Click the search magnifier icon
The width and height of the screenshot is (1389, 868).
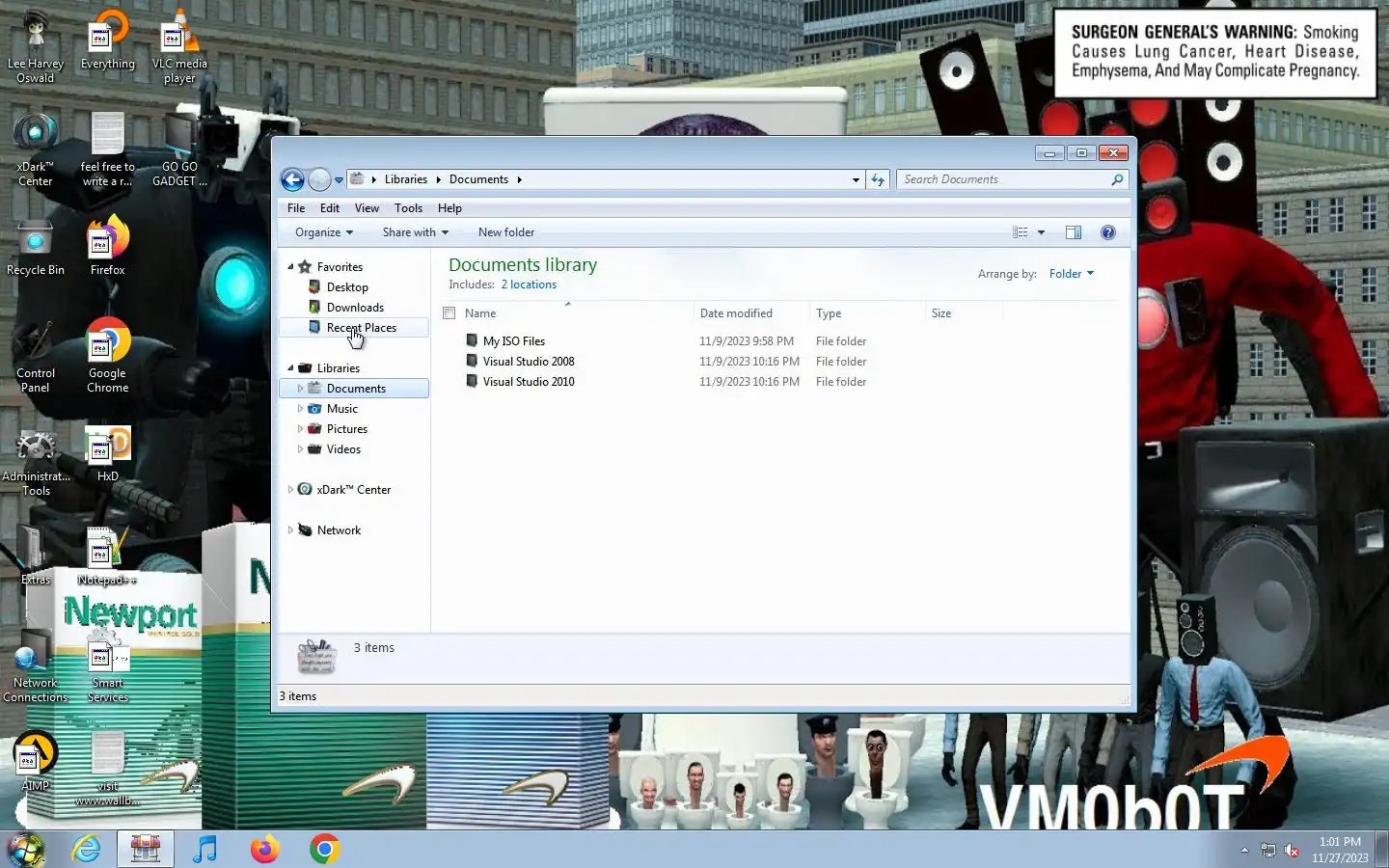pos(1117,179)
